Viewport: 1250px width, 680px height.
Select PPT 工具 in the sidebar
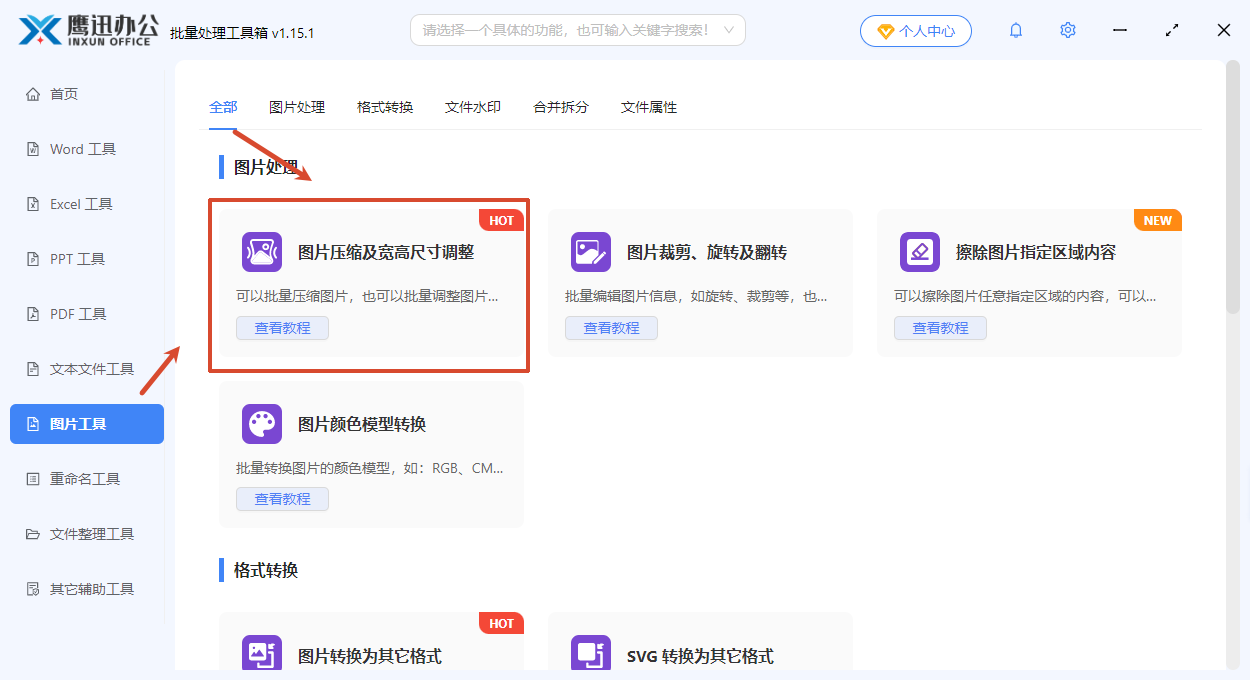tap(87, 259)
